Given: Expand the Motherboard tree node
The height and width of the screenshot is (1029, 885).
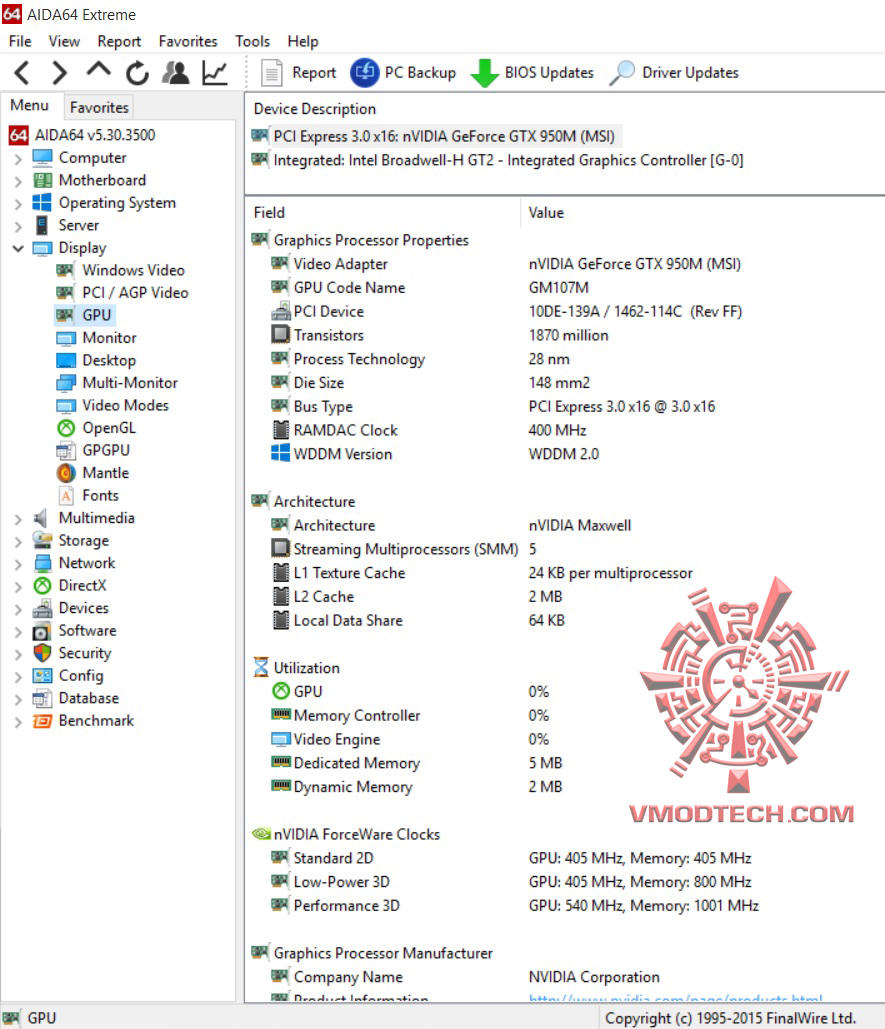Looking at the screenshot, I should tap(18, 181).
